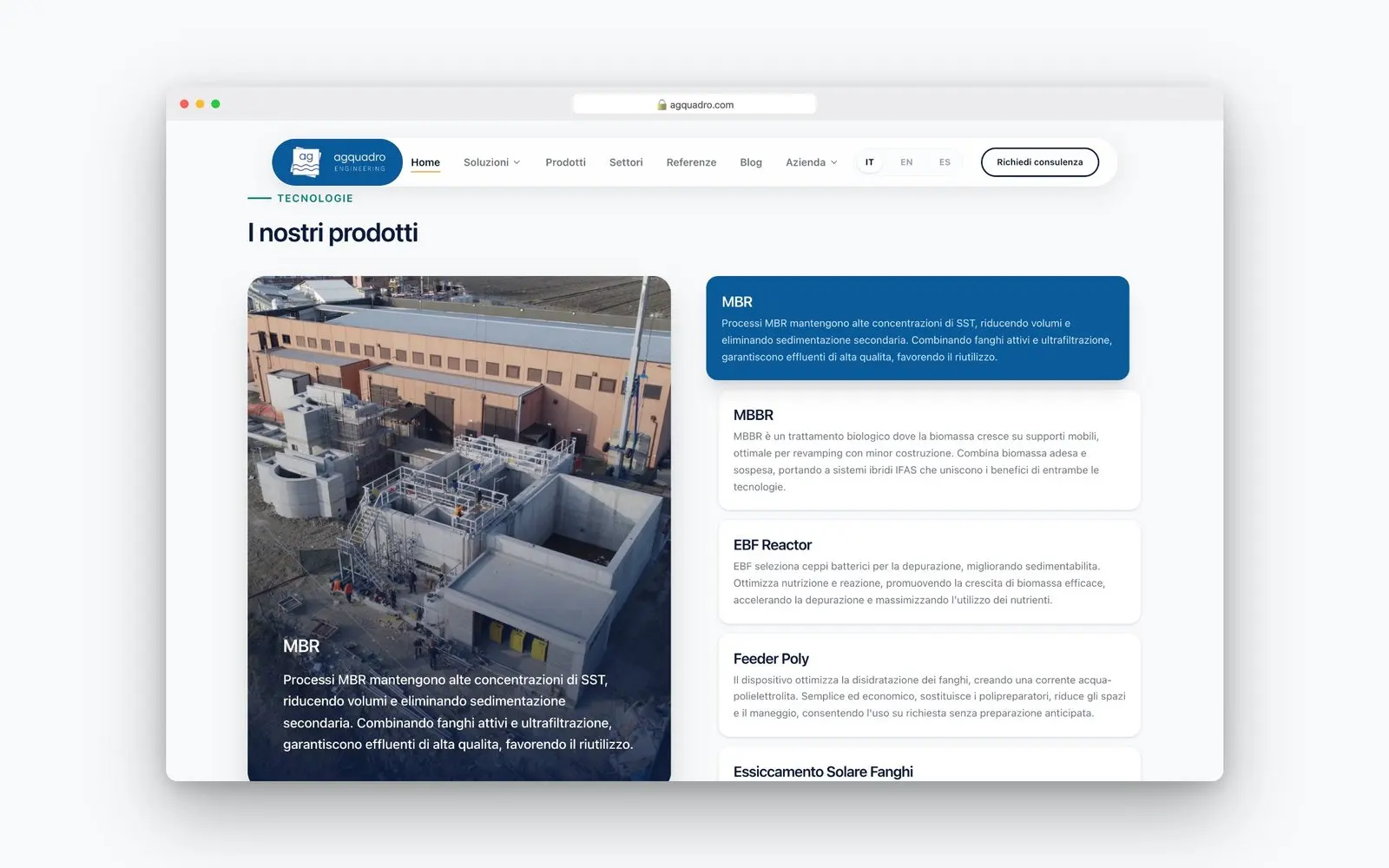The height and width of the screenshot is (868, 1389).
Task: Click the MBR title over the photo
Action: click(301, 646)
